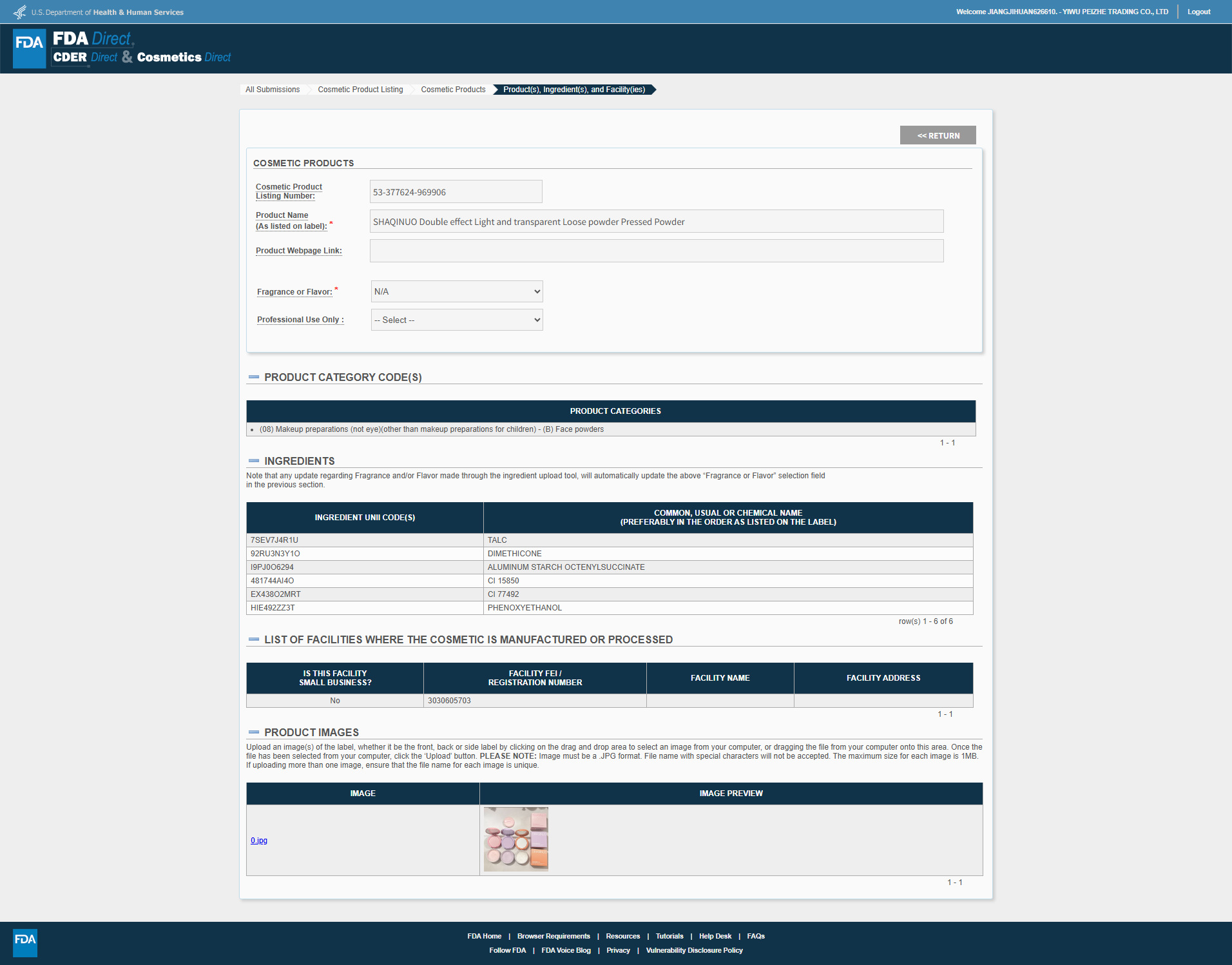The image size is (1232, 965).
Task: Collapse the Product Category Code(s) section
Action: 254,377
